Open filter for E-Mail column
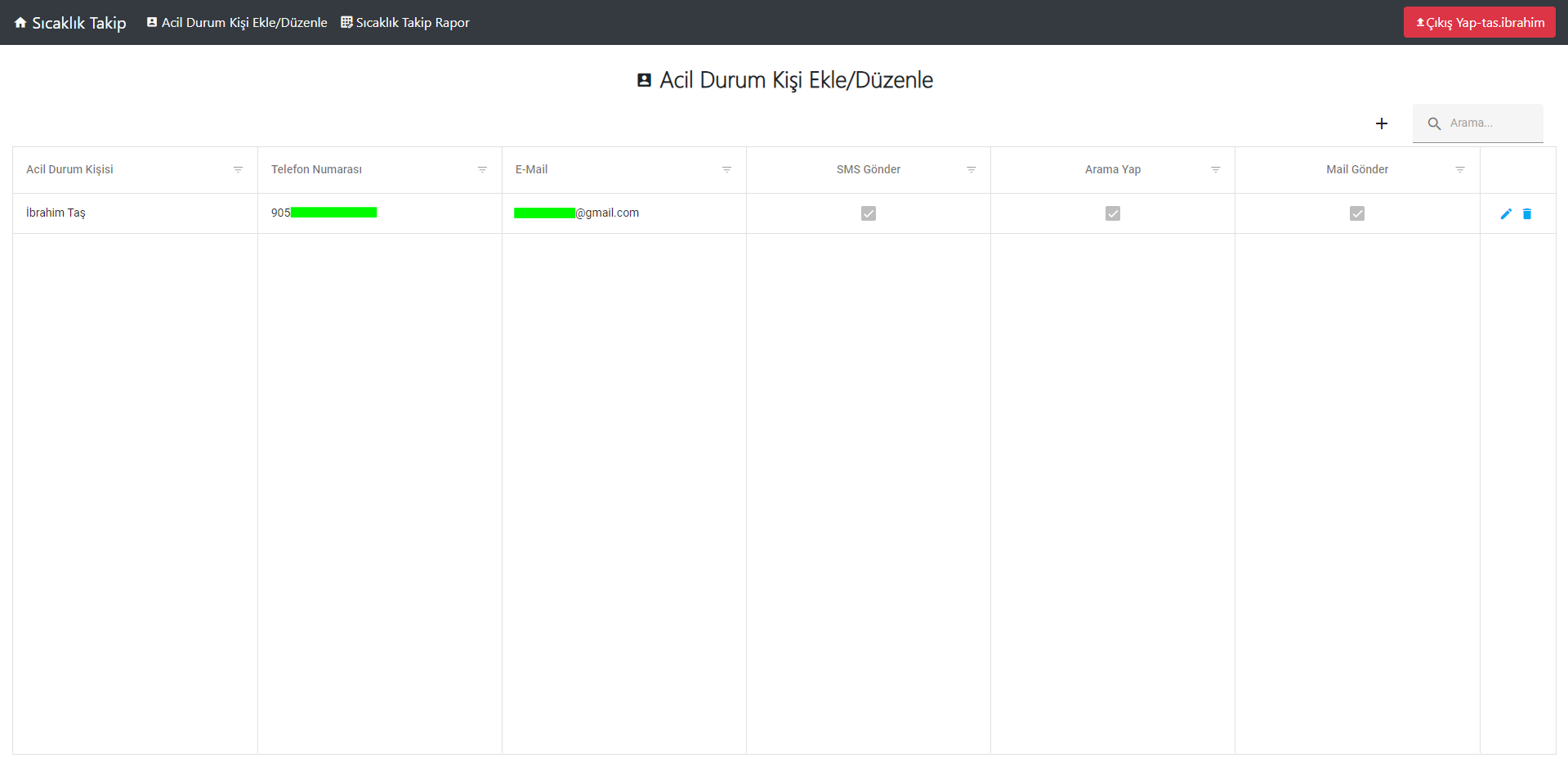Screen dimensions: 1568x771 tap(726, 170)
